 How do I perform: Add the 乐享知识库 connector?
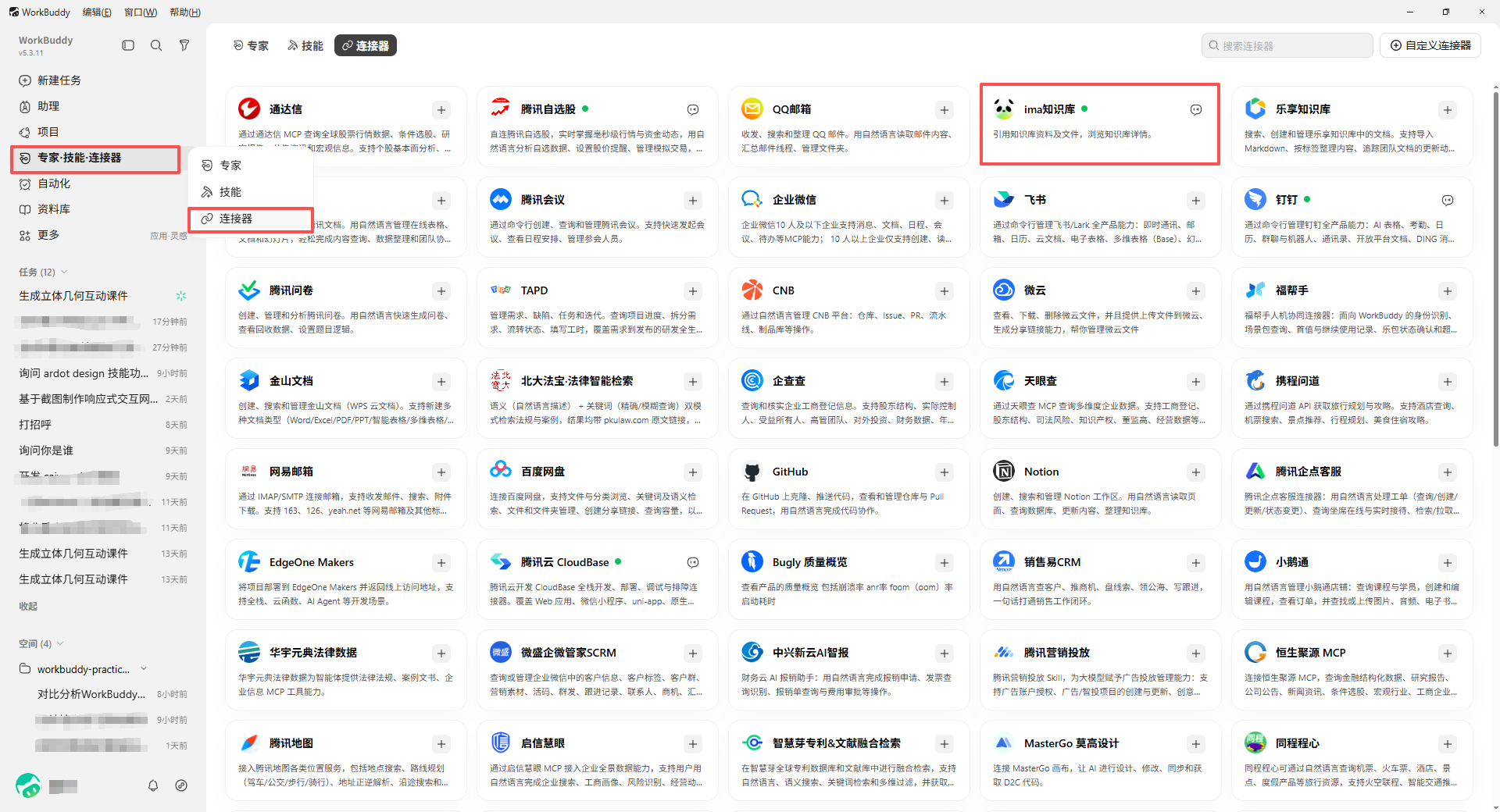(1448, 110)
